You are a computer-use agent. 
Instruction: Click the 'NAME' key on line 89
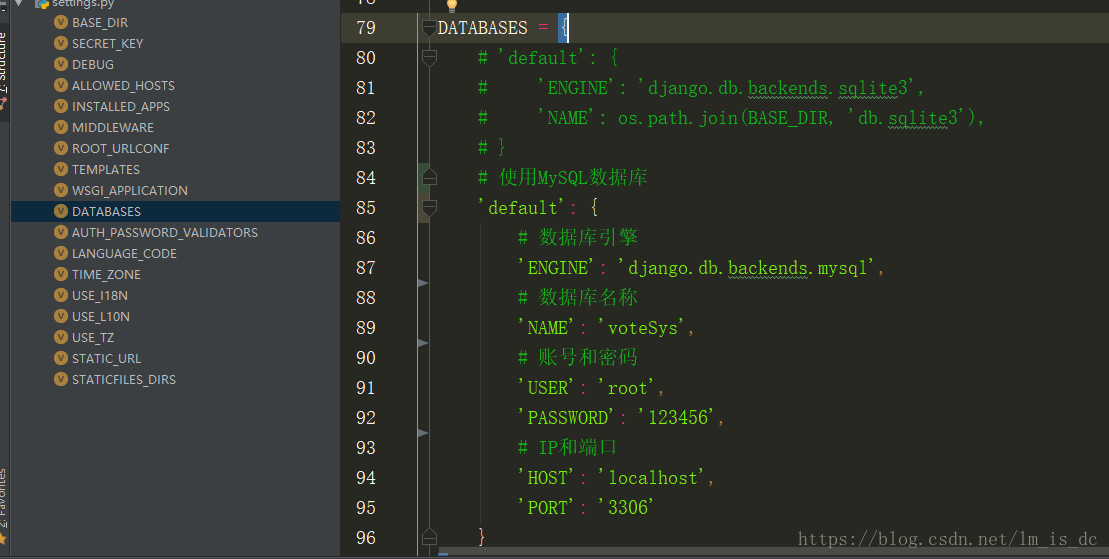click(x=547, y=328)
